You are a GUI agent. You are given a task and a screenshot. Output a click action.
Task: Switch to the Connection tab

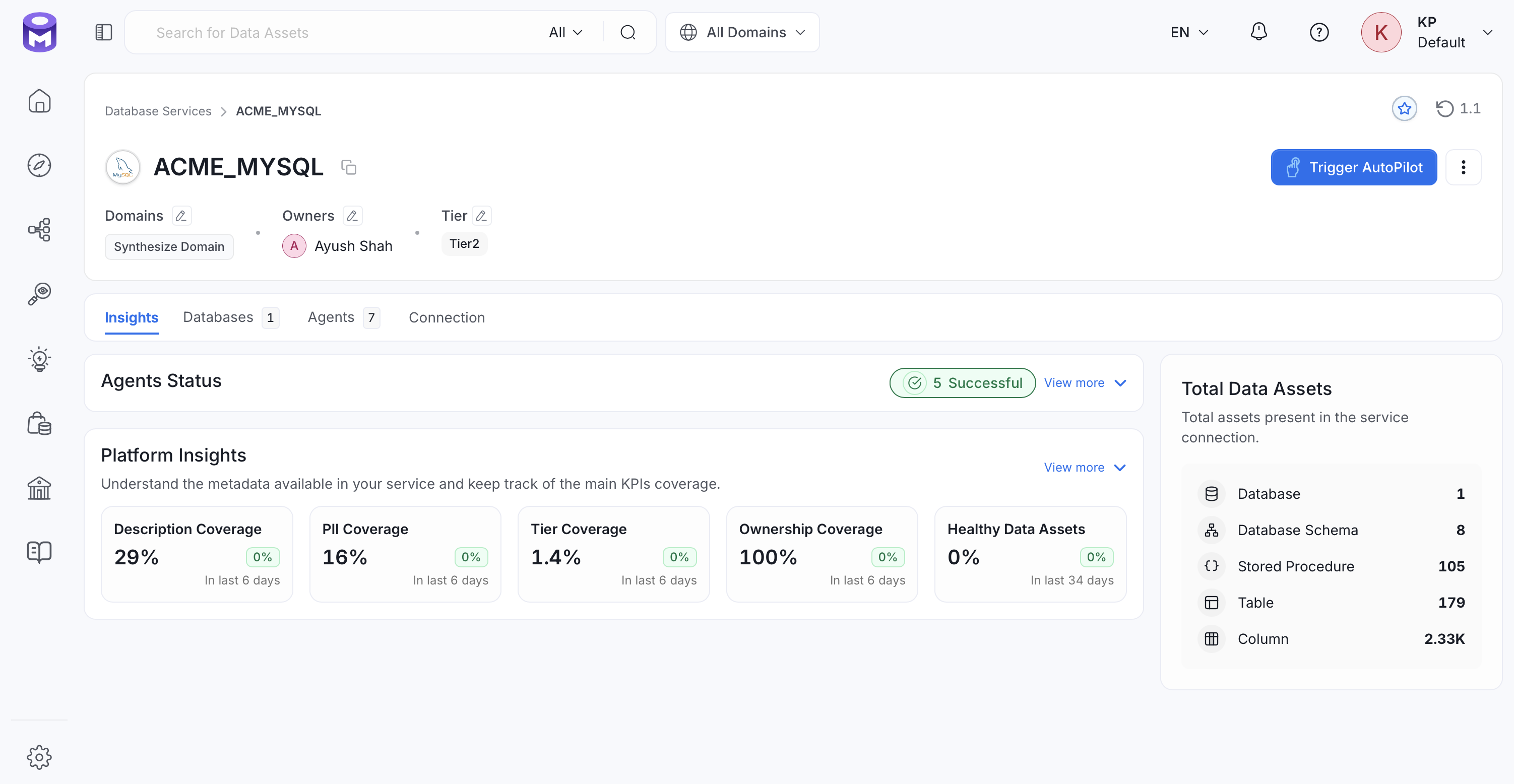click(447, 317)
